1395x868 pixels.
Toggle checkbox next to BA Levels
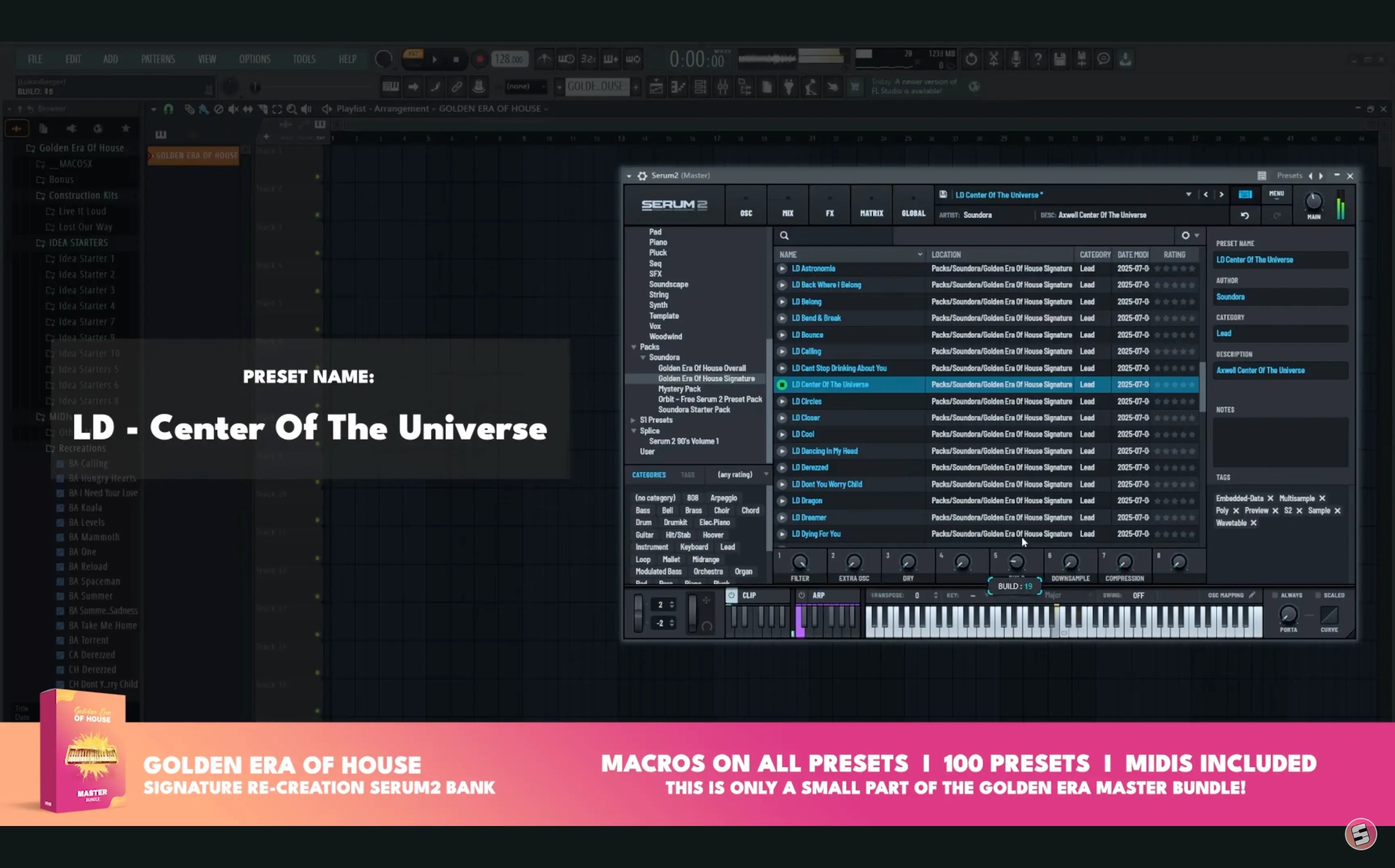click(60, 523)
